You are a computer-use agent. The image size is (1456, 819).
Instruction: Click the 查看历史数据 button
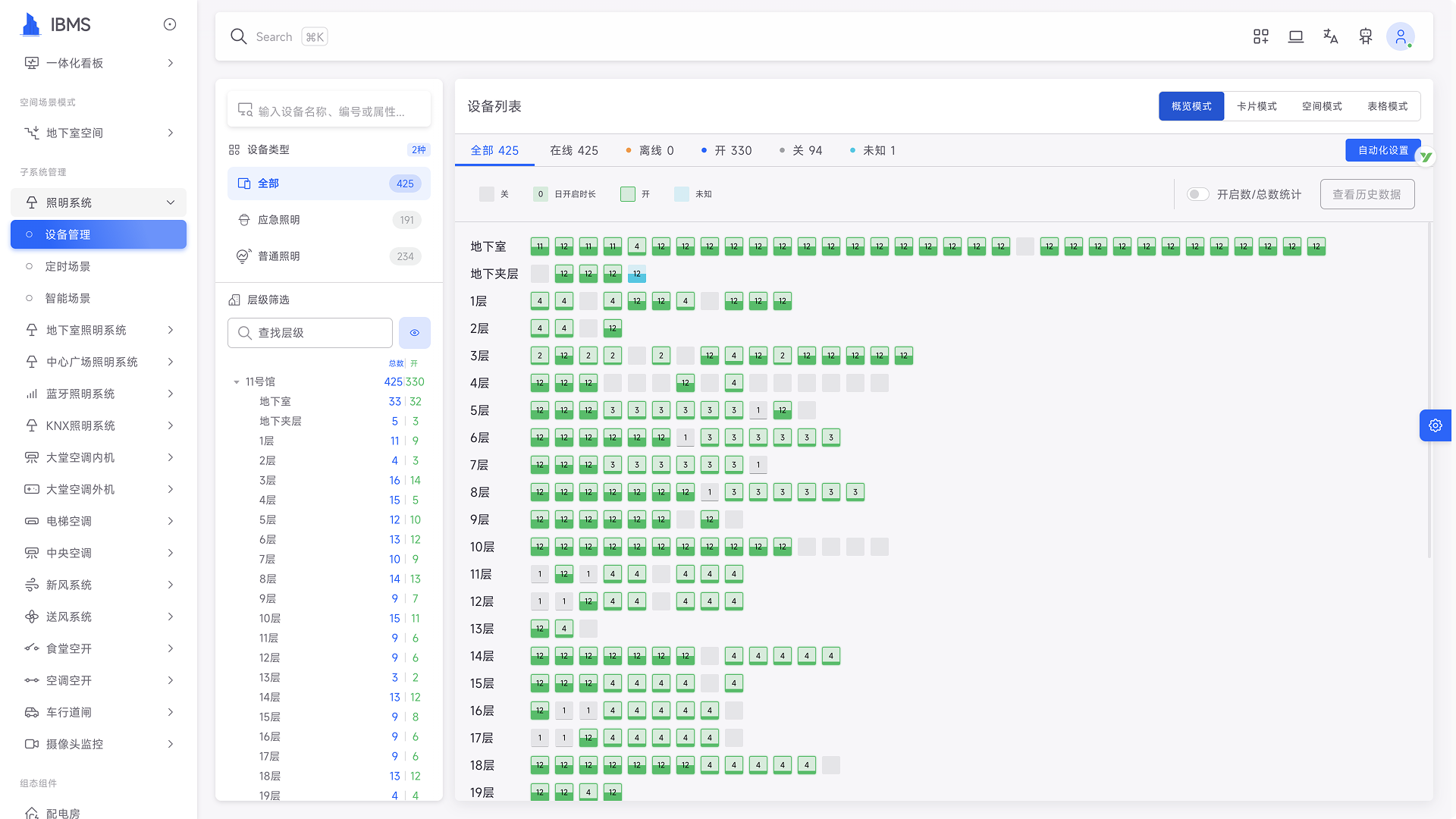click(x=1367, y=194)
